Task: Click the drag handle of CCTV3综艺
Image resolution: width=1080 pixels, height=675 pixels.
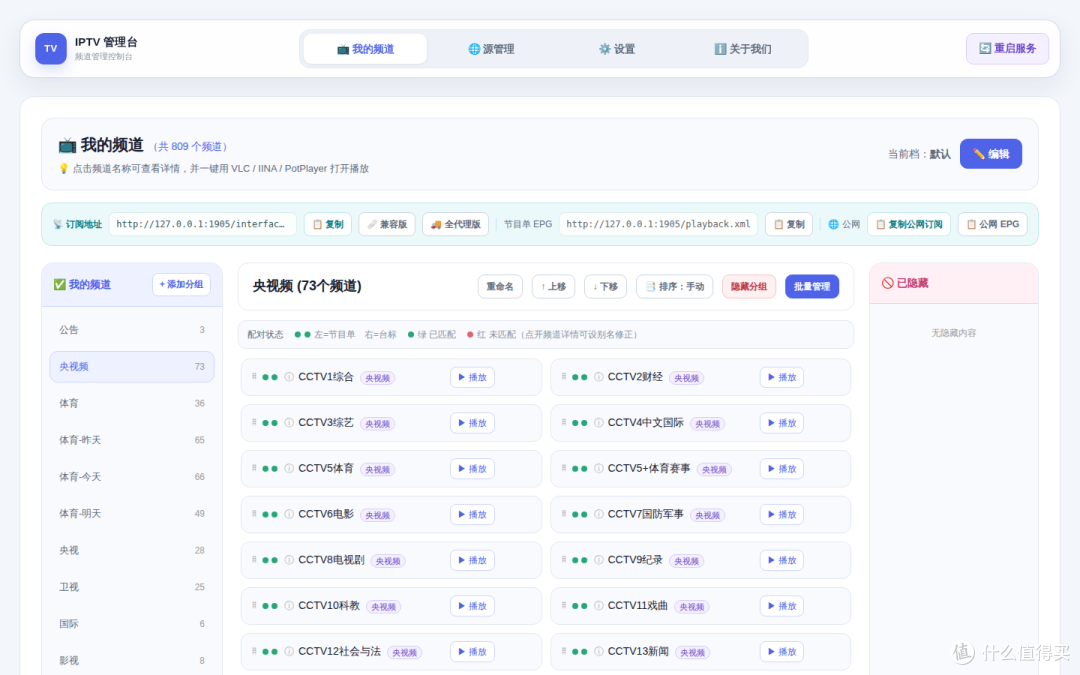Action: tap(254, 422)
